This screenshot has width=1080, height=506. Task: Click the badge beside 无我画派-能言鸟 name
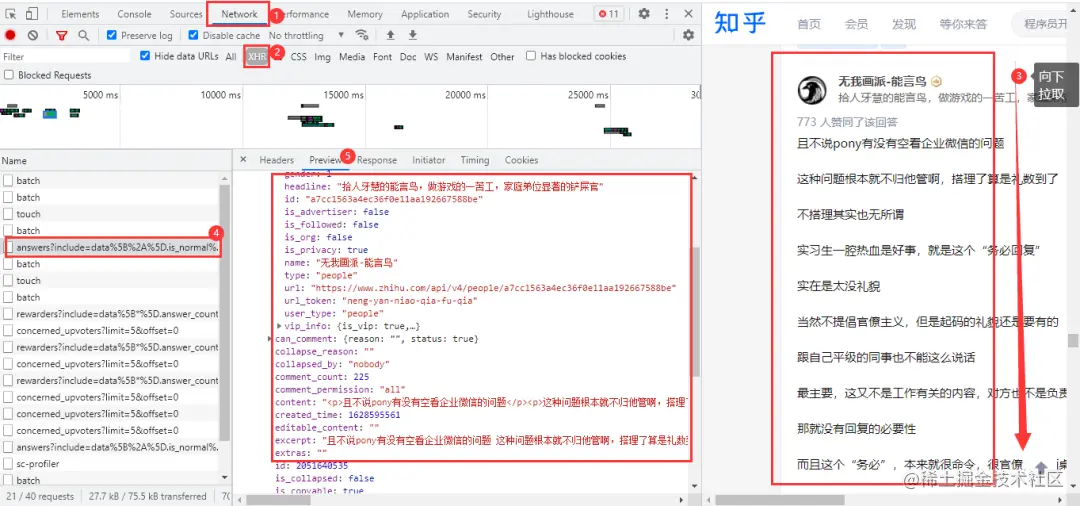937,81
